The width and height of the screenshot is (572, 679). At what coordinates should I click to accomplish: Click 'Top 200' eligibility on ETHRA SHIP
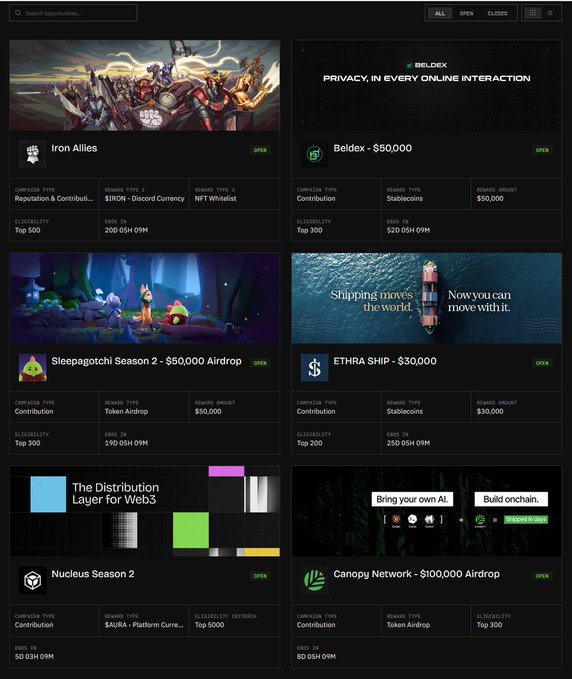click(x=310, y=443)
